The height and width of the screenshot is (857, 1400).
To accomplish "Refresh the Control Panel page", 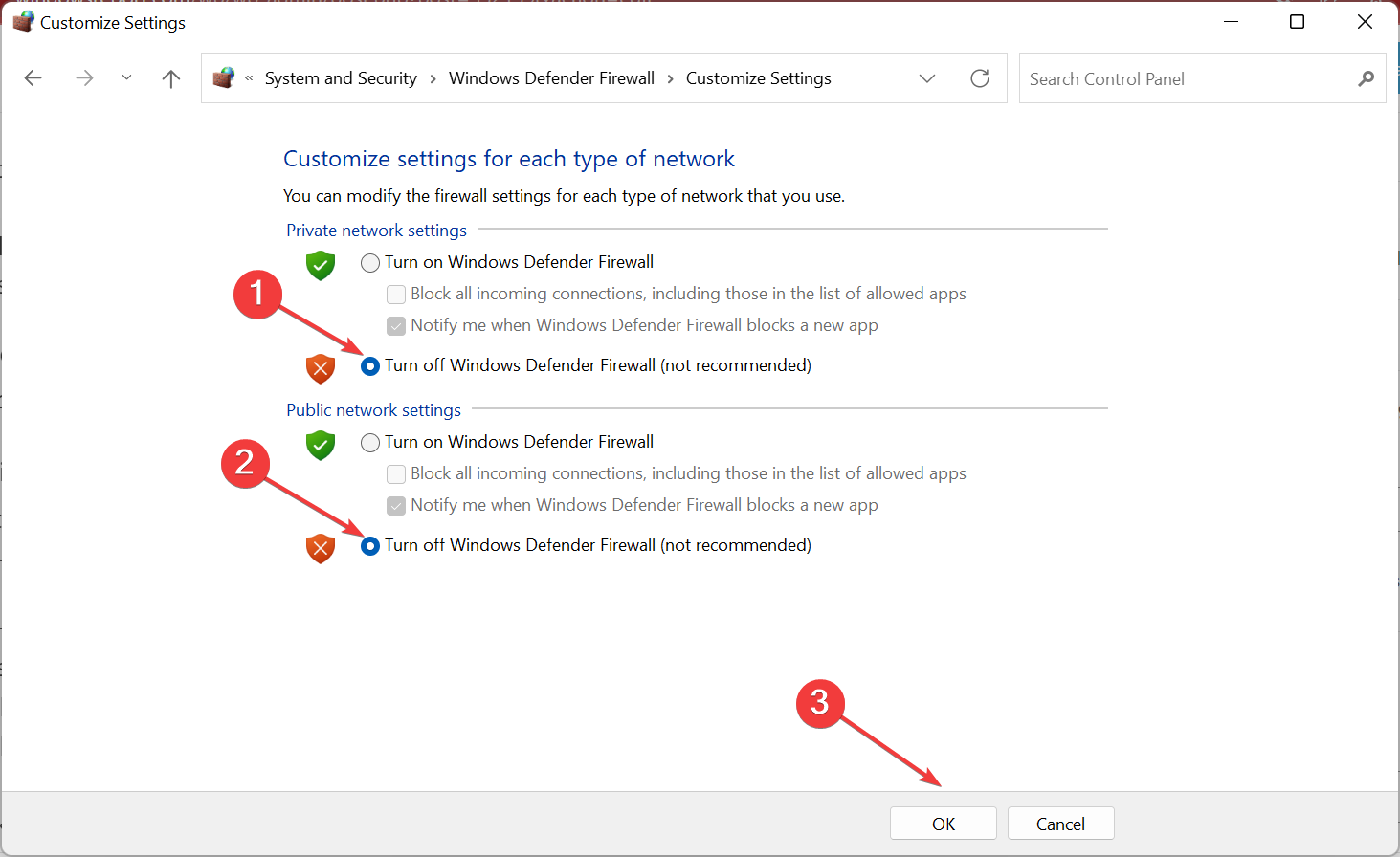I will click(980, 78).
